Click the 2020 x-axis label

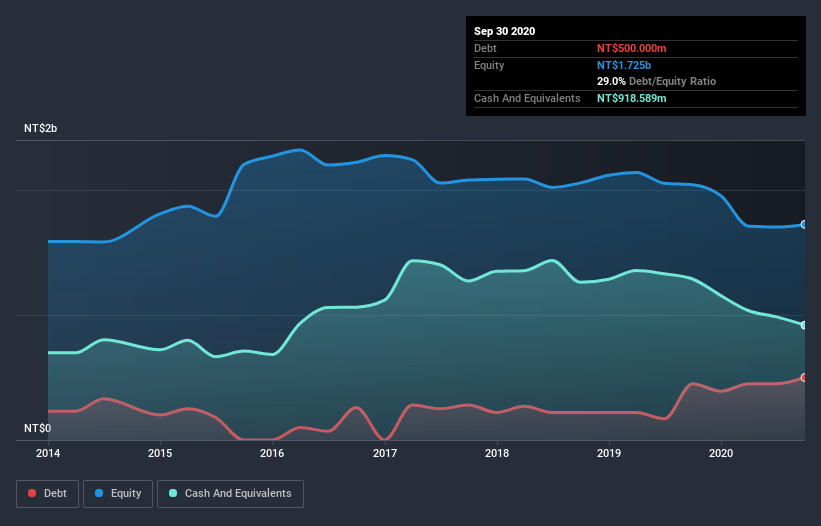721,453
